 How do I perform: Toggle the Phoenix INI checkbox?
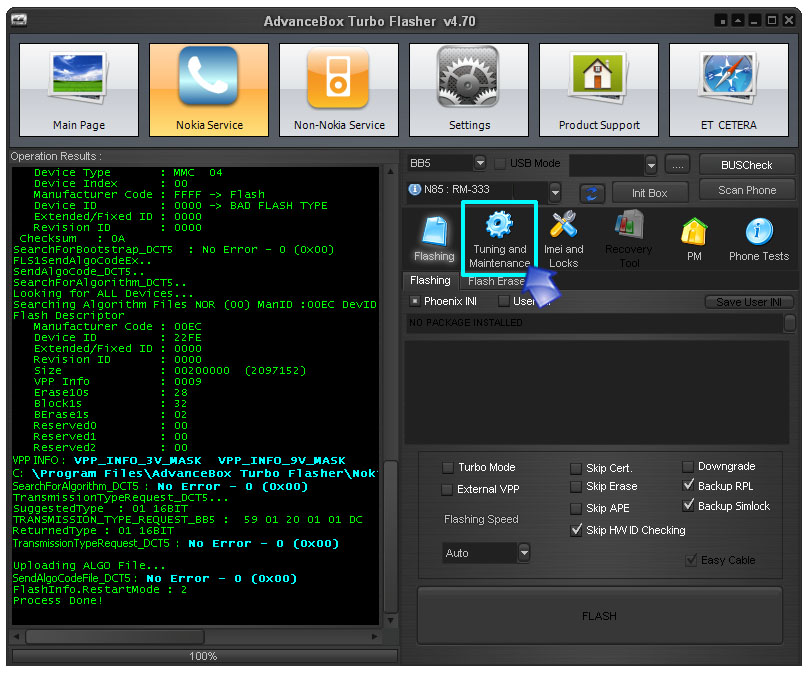click(x=414, y=301)
